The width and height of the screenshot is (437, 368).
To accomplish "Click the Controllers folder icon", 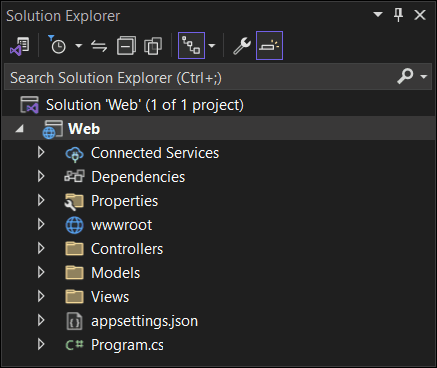I will click(x=74, y=249).
